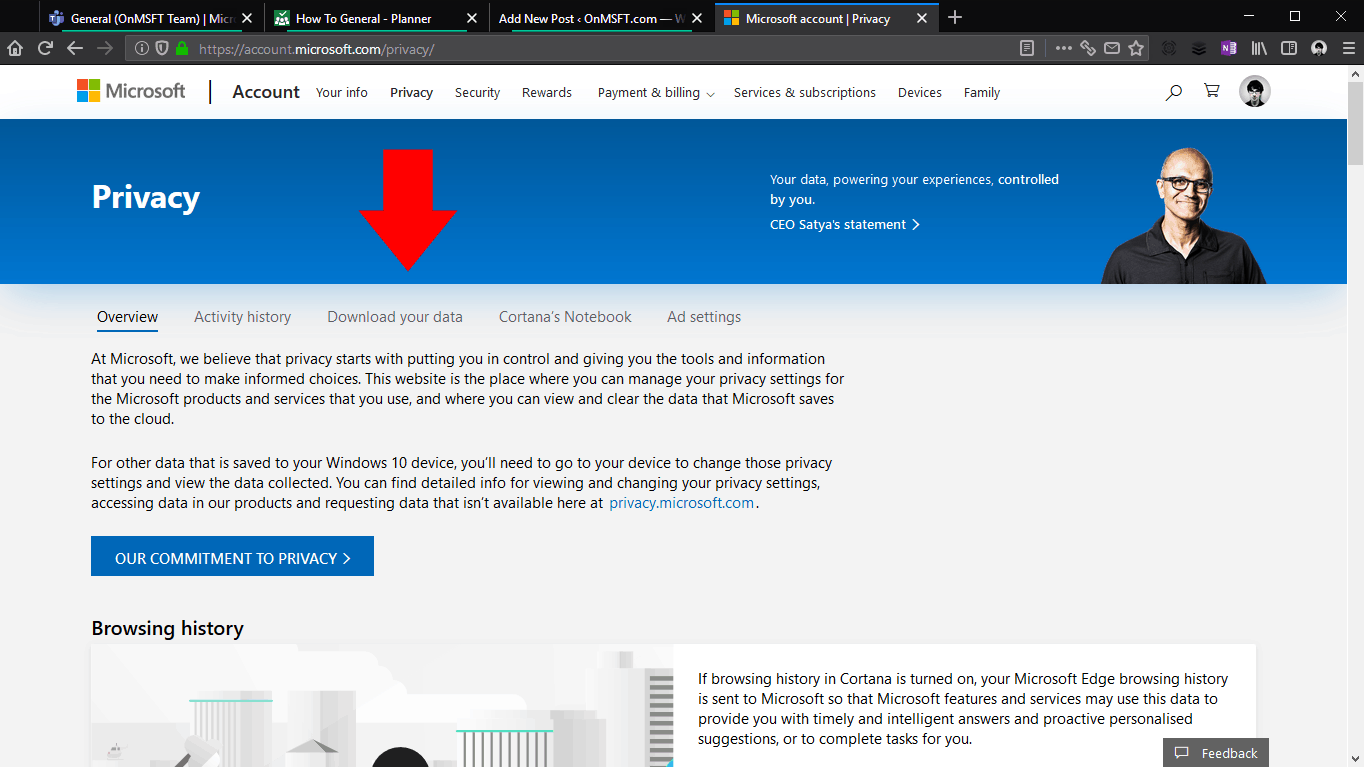Open the page actions three-dot menu
The height and width of the screenshot is (767, 1364).
pos(1063,48)
